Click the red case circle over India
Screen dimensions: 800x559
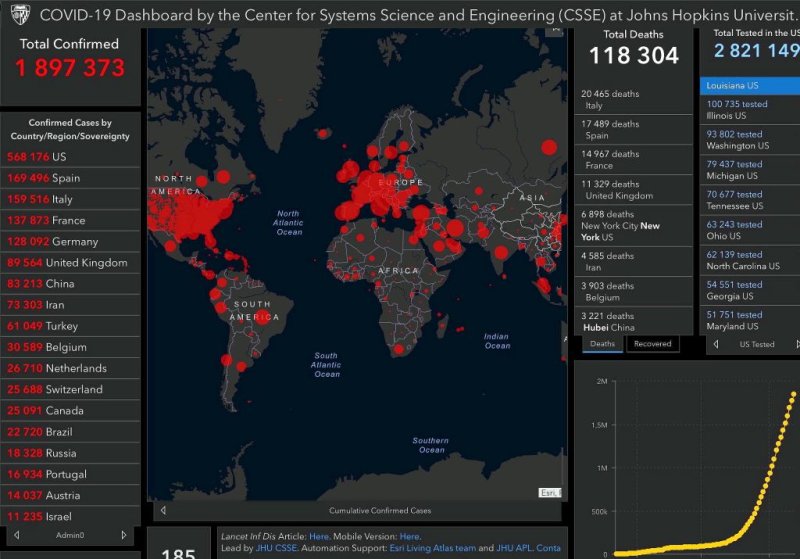tap(502, 252)
